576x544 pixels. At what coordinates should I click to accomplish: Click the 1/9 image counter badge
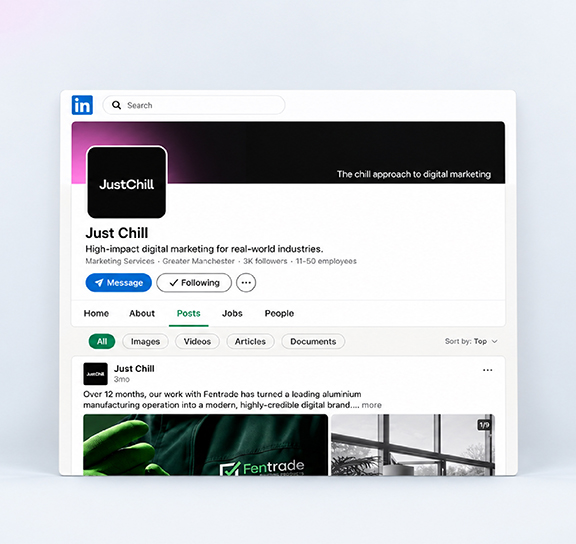click(x=484, y=425)
